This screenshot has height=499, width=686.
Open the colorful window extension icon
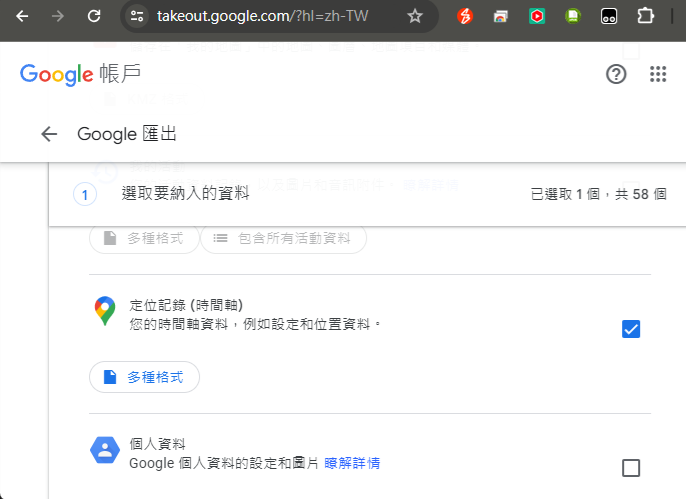click(500, 17)
